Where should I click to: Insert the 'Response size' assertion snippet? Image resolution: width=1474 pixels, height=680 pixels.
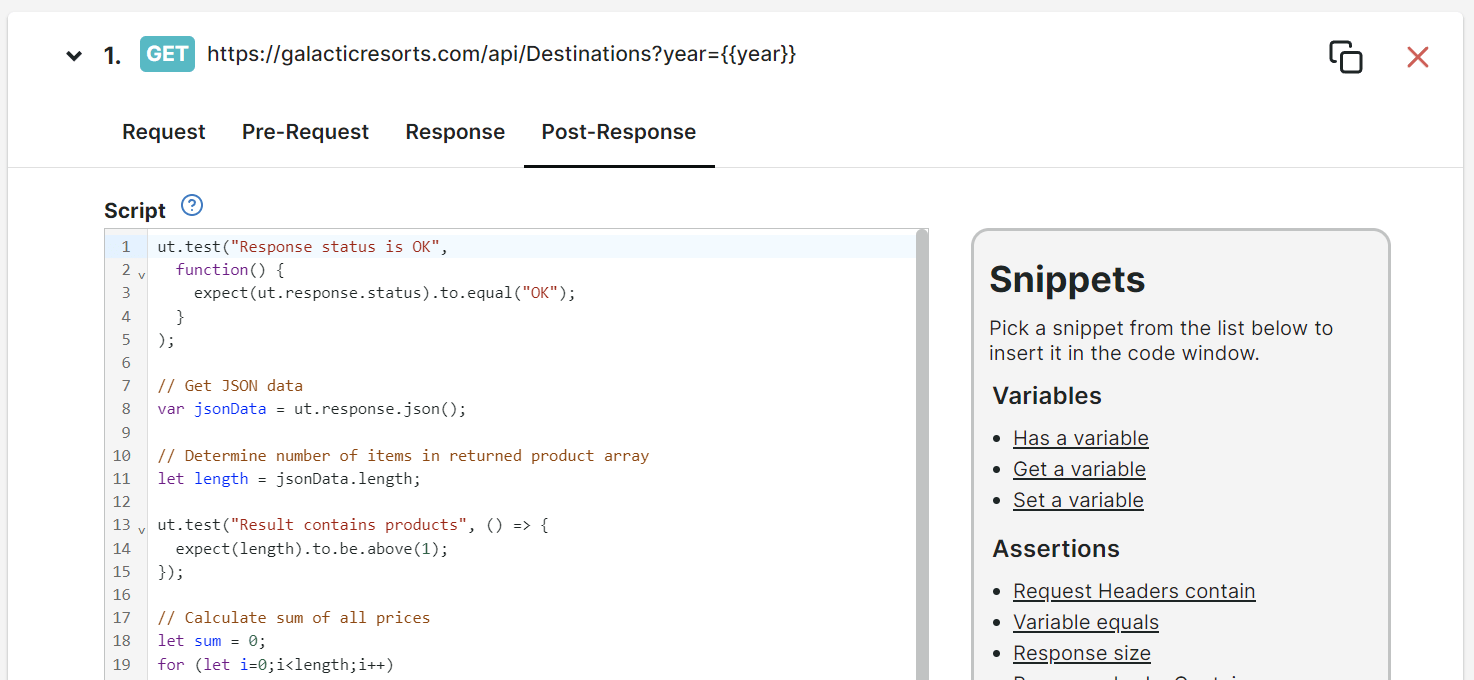[1082, 653]
